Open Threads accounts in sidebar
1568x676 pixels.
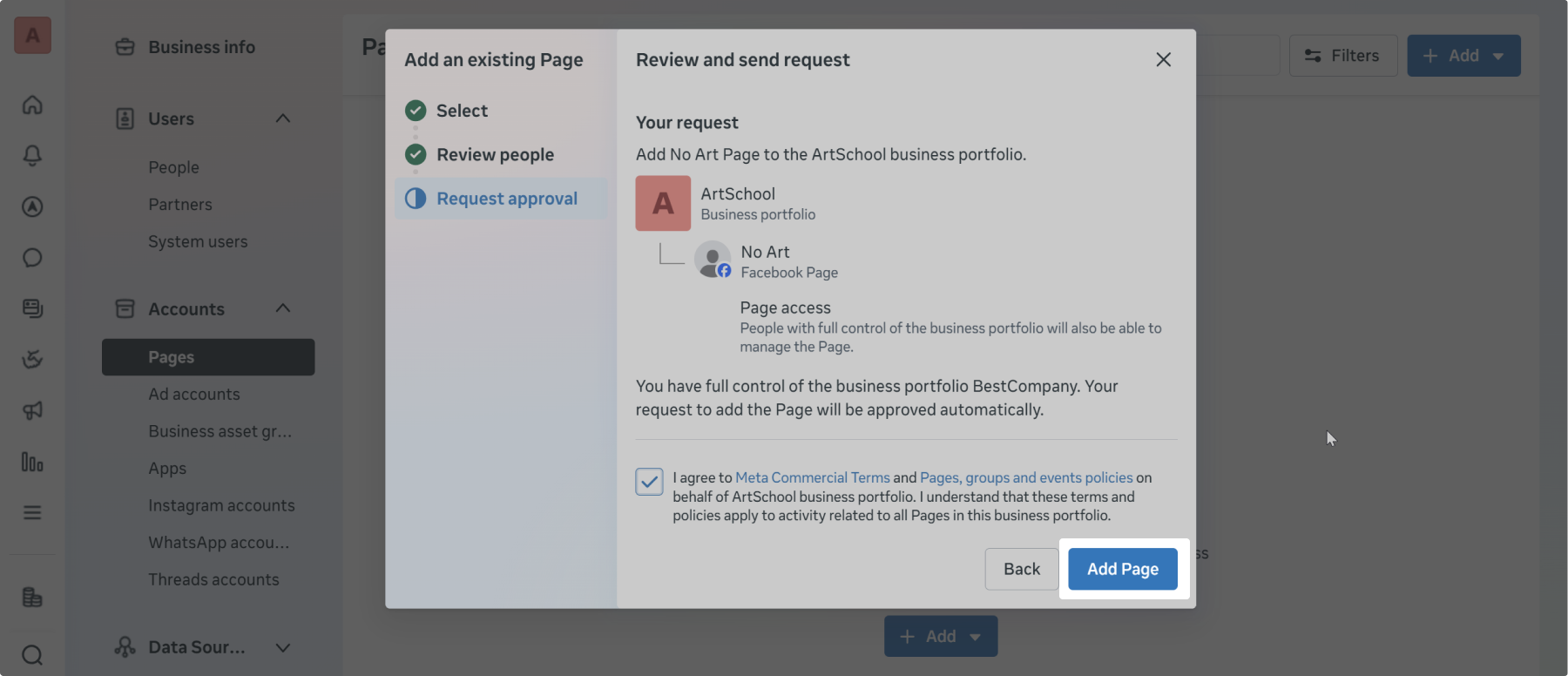pos(213,579)
